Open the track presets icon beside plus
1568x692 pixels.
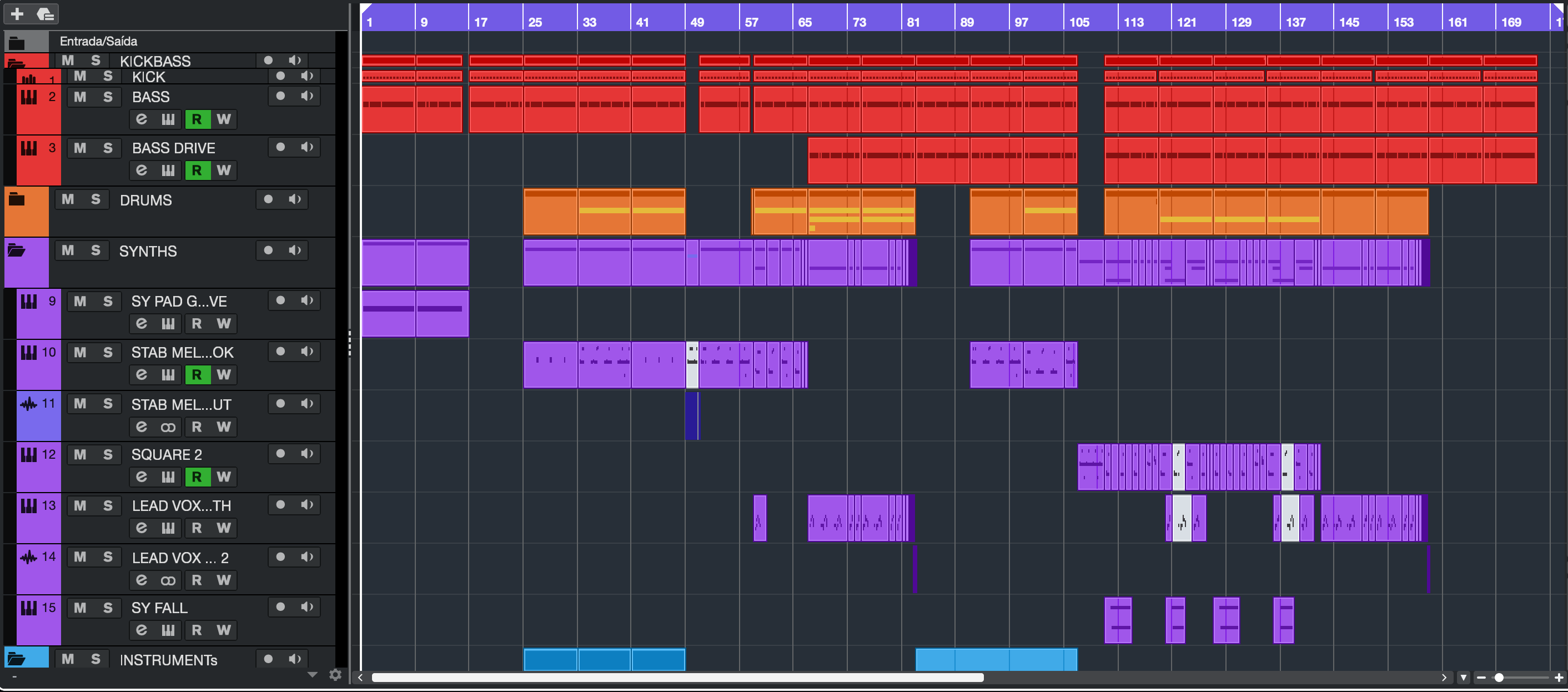(45, 13)
